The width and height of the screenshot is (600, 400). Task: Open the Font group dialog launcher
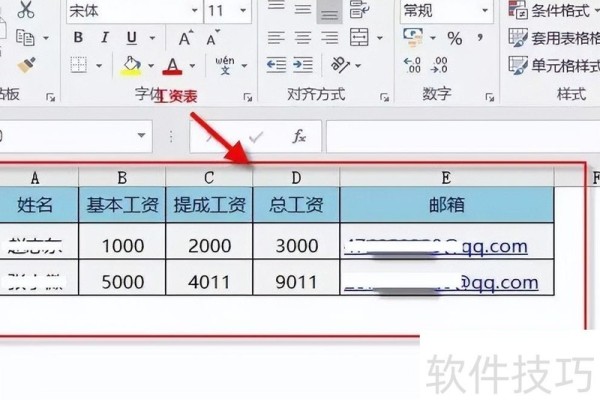248,98
